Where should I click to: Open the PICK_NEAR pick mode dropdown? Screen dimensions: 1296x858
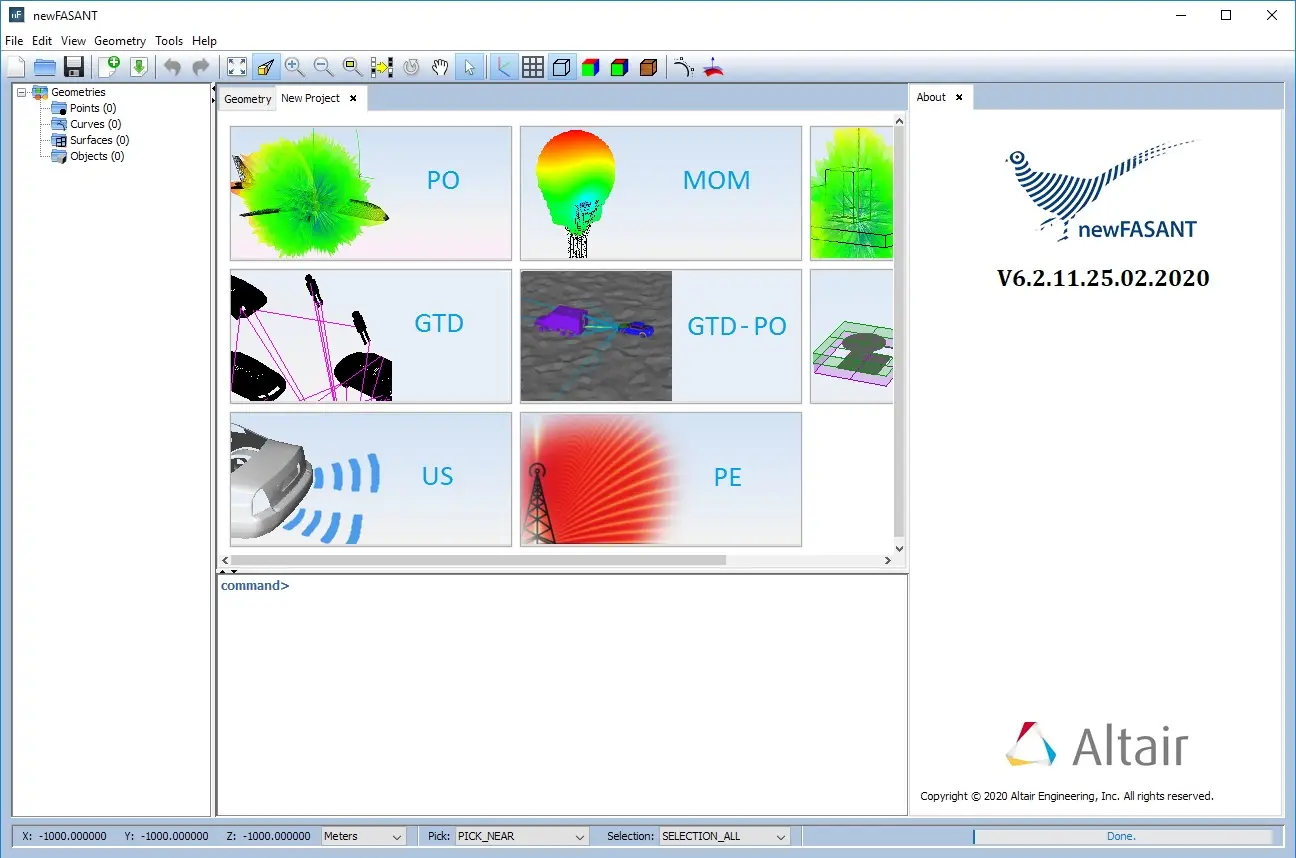pyautogui.click(x=522, y=836)
